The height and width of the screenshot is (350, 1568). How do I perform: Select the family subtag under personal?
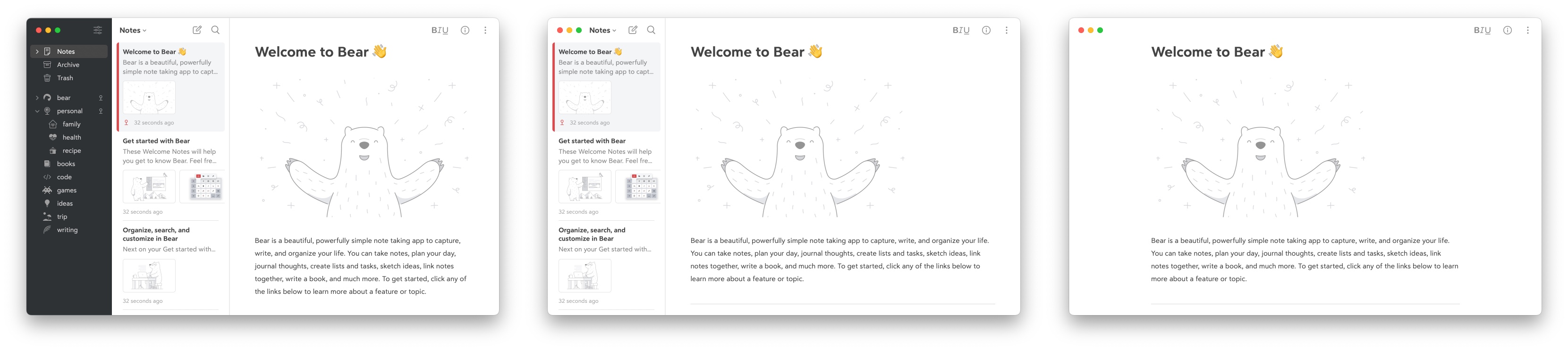(x=71, y=125)
